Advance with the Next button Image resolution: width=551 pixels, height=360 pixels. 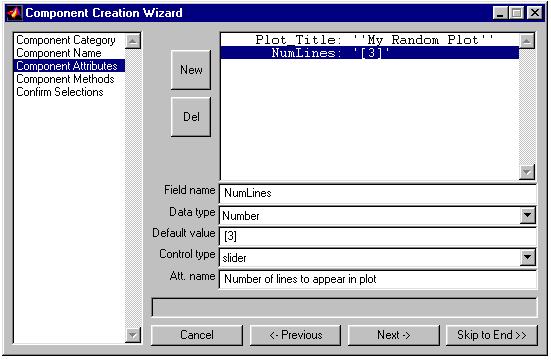(x=394, y=335)
